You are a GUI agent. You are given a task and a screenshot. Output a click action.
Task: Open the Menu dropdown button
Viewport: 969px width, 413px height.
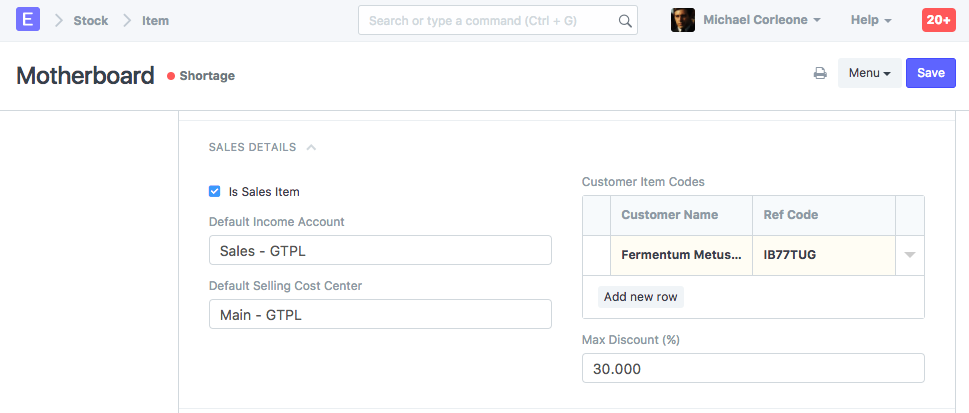[868, 73]
